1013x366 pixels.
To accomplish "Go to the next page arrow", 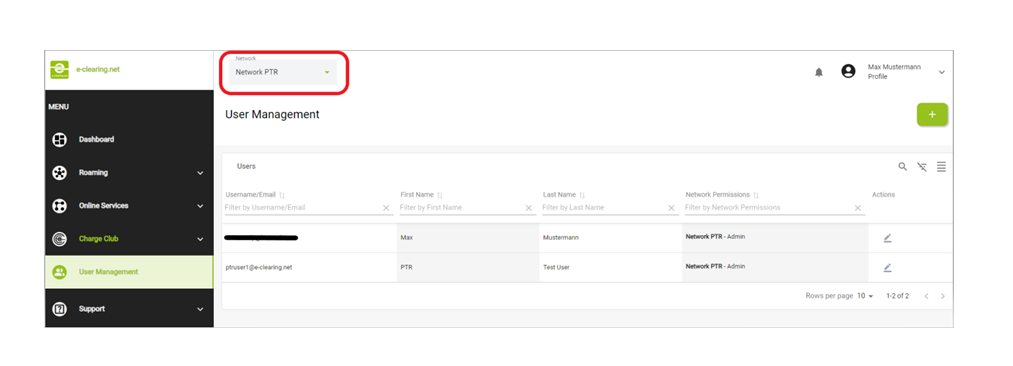I will point(943,296).
